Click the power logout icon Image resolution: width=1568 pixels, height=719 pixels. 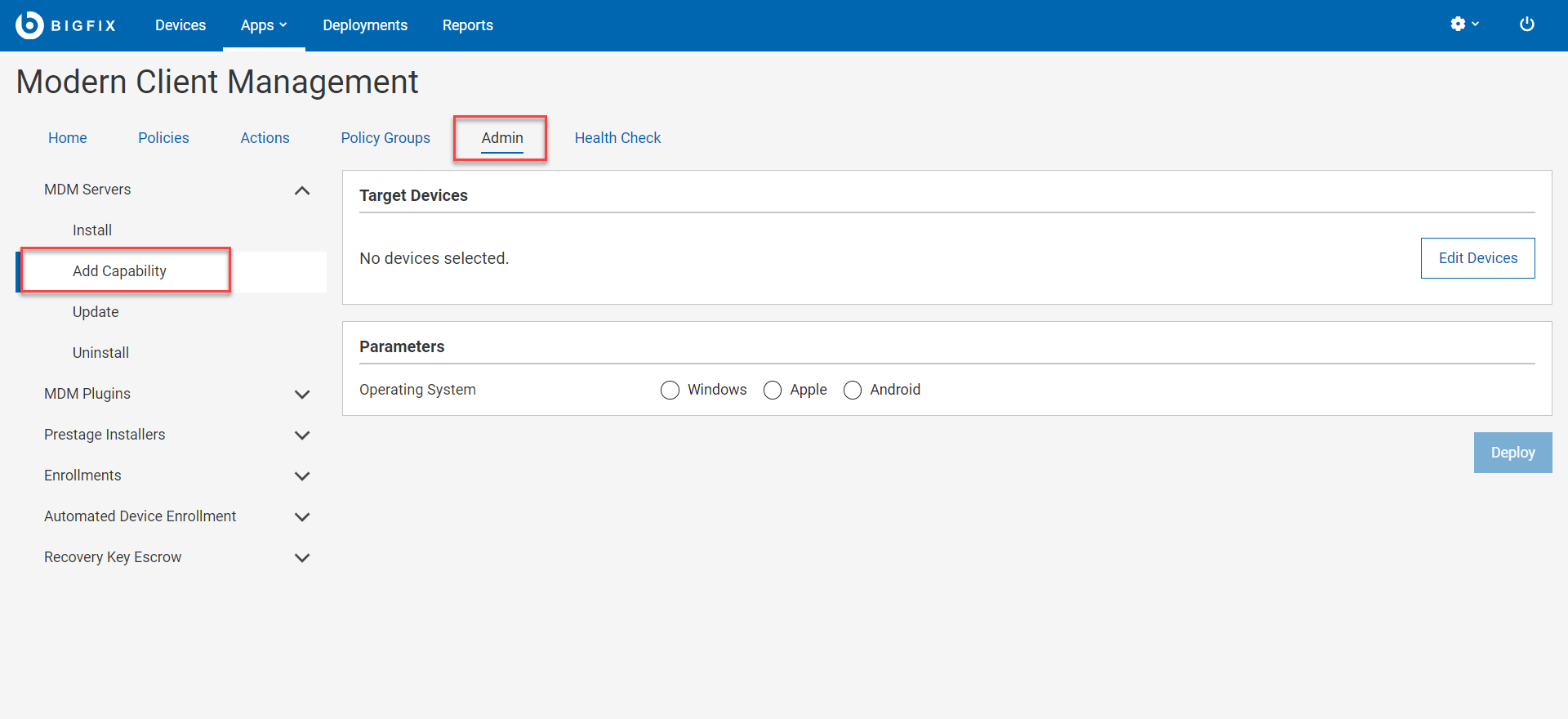1526,25
